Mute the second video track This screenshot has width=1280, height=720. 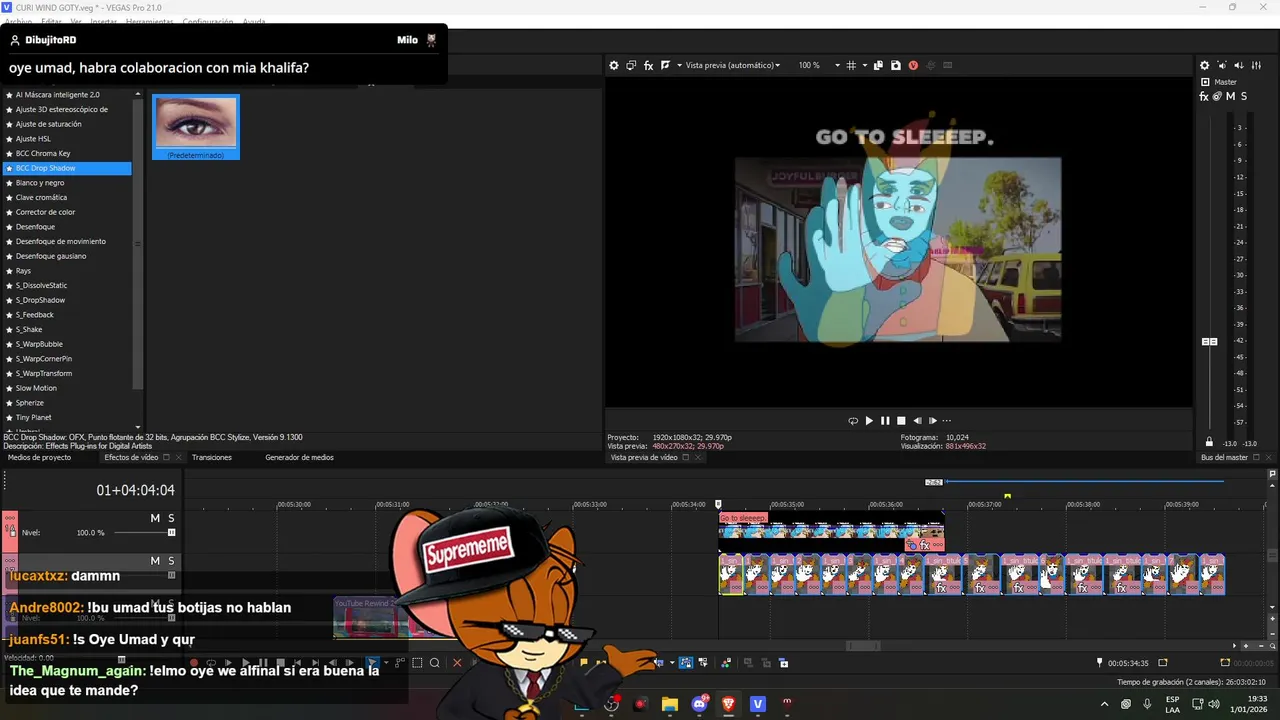155,561
